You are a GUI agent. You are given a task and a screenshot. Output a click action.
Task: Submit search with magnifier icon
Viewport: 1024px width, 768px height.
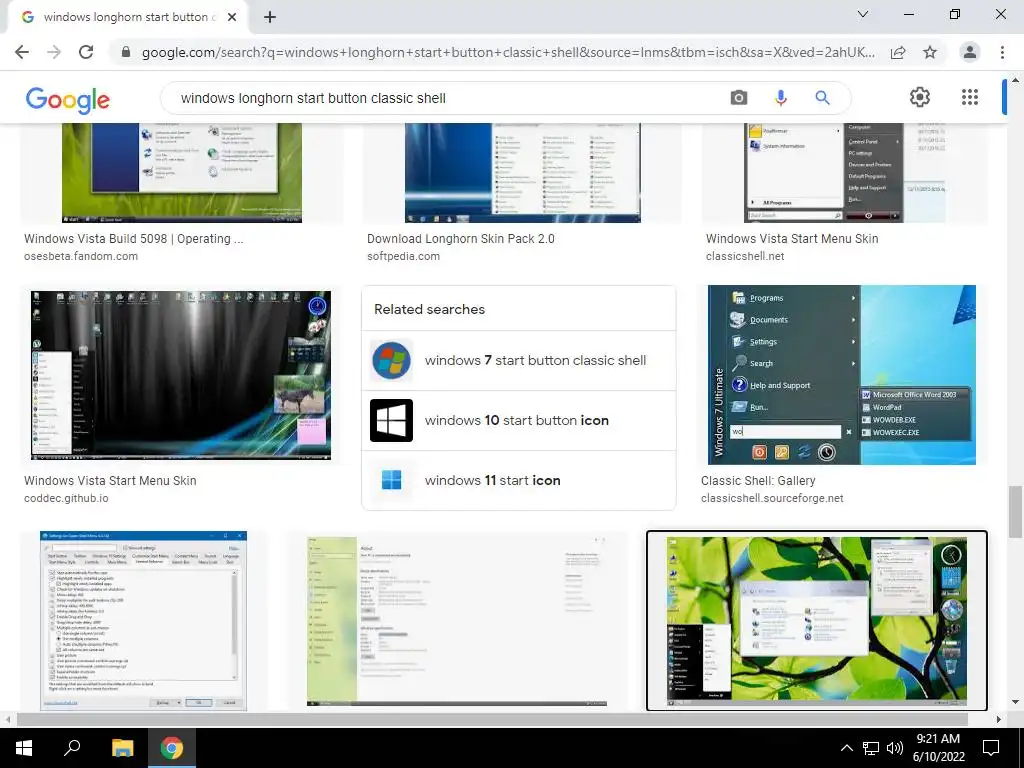822,98
